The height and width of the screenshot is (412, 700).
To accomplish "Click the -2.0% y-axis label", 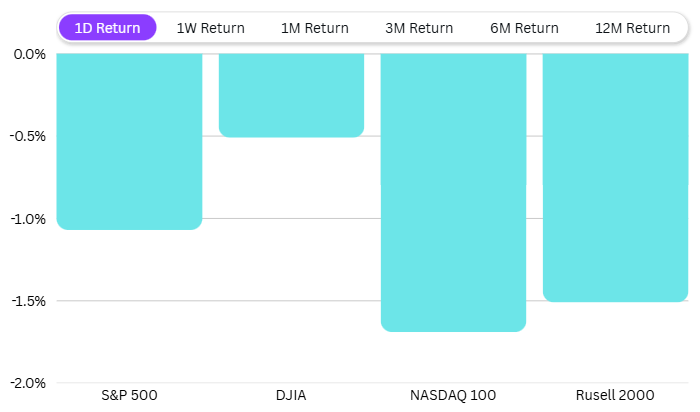I will click(x=28, y=383).
